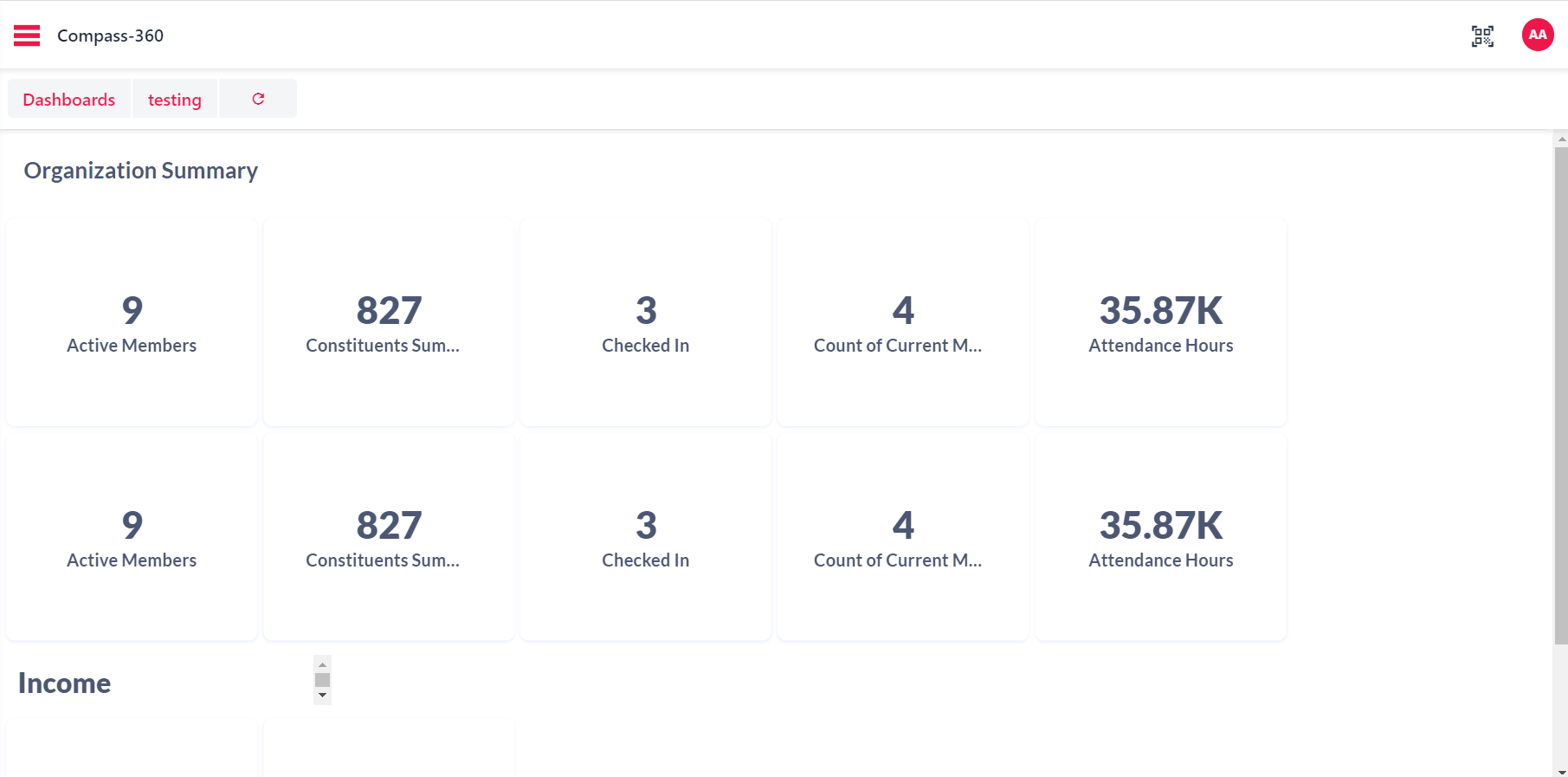
Task: Click the Income widget scrollbar thumb
Action: click(x=322, y=680)
